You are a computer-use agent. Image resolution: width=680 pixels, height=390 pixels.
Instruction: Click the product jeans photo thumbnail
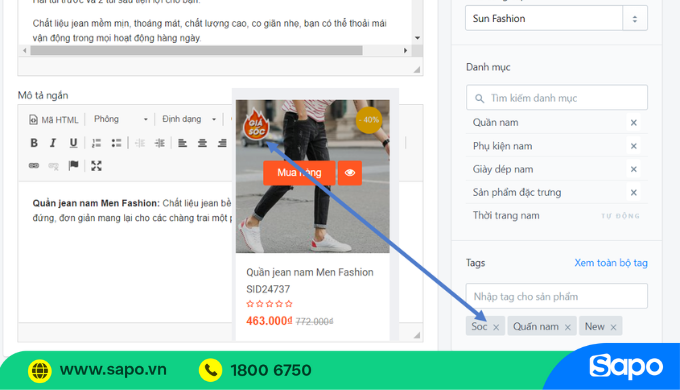pos(313,176)
